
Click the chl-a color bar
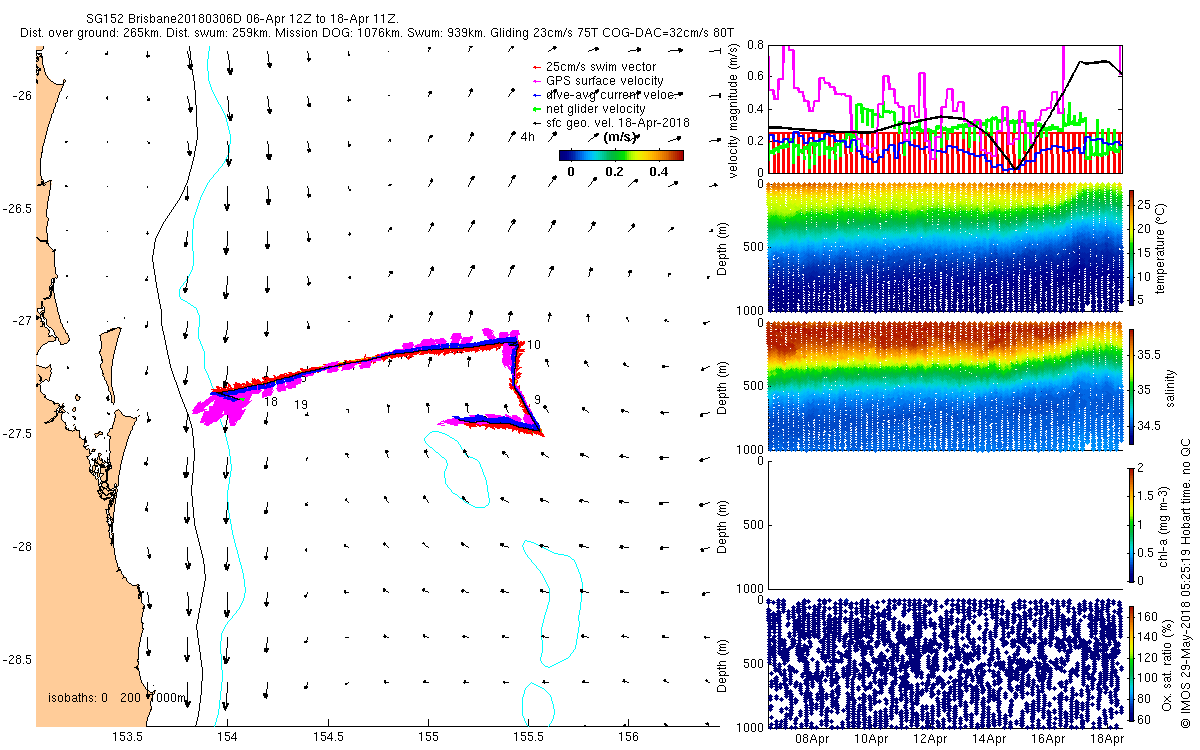pyautogui.click(x=1132, y=524)
